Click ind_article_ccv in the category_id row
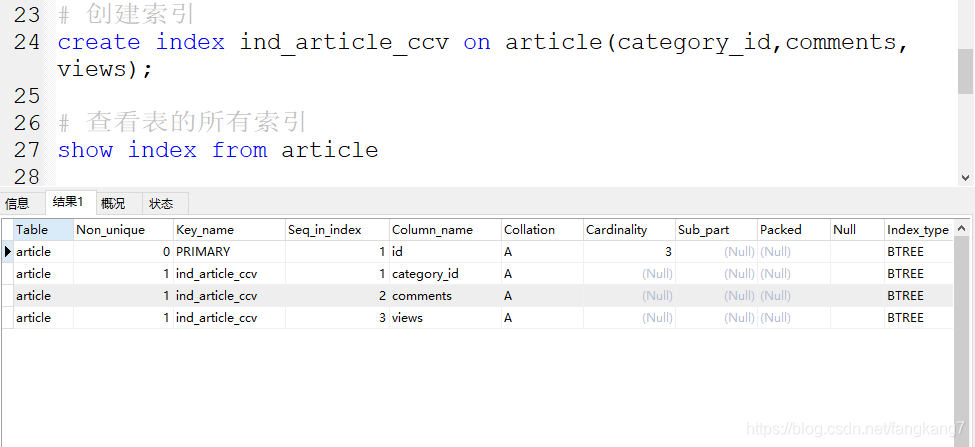Viewport: 975px width, 447px height. point(229,274)
